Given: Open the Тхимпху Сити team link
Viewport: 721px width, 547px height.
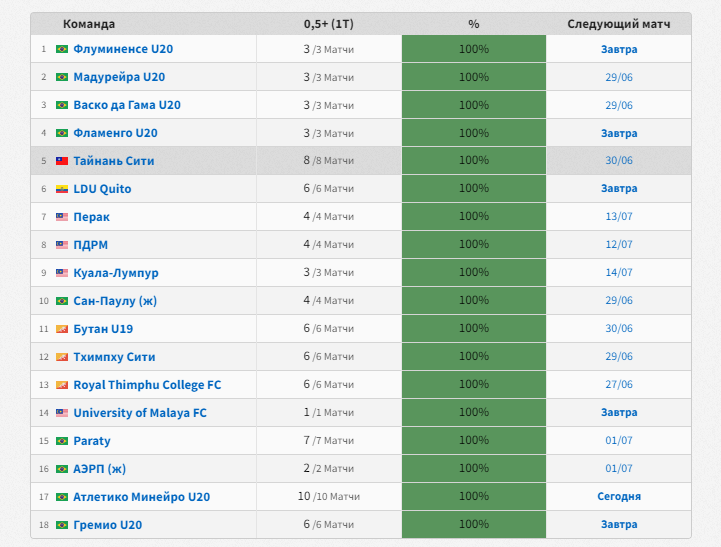Looking at the screenshot, I should (x=114, y=357).
